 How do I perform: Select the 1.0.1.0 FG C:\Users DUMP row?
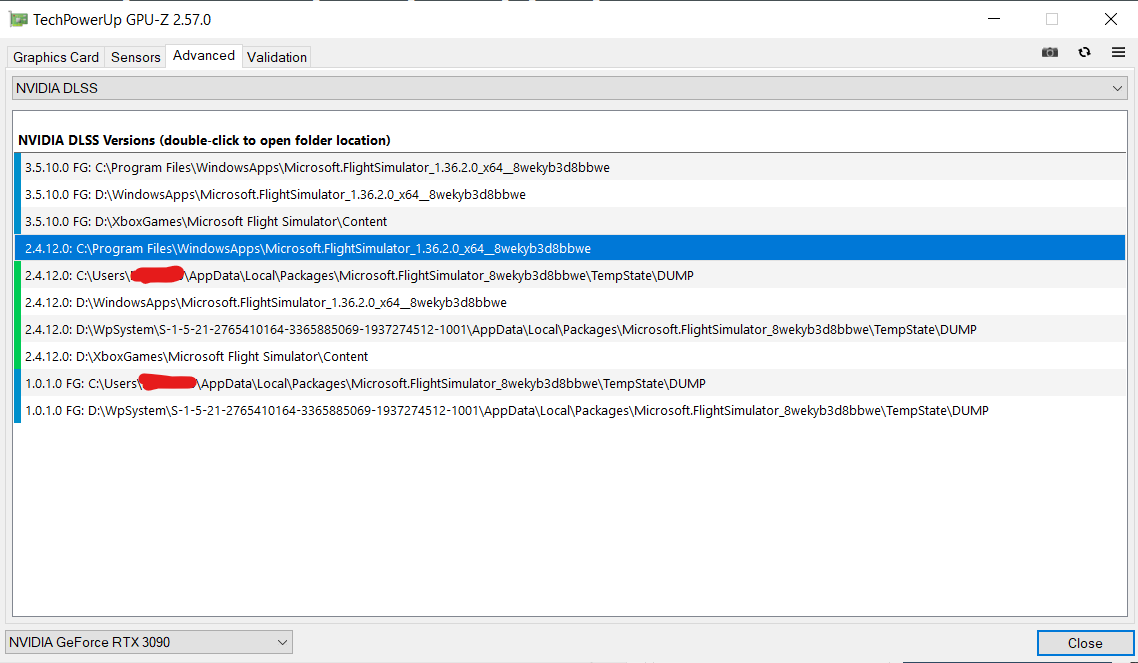(x=570, y=383)
